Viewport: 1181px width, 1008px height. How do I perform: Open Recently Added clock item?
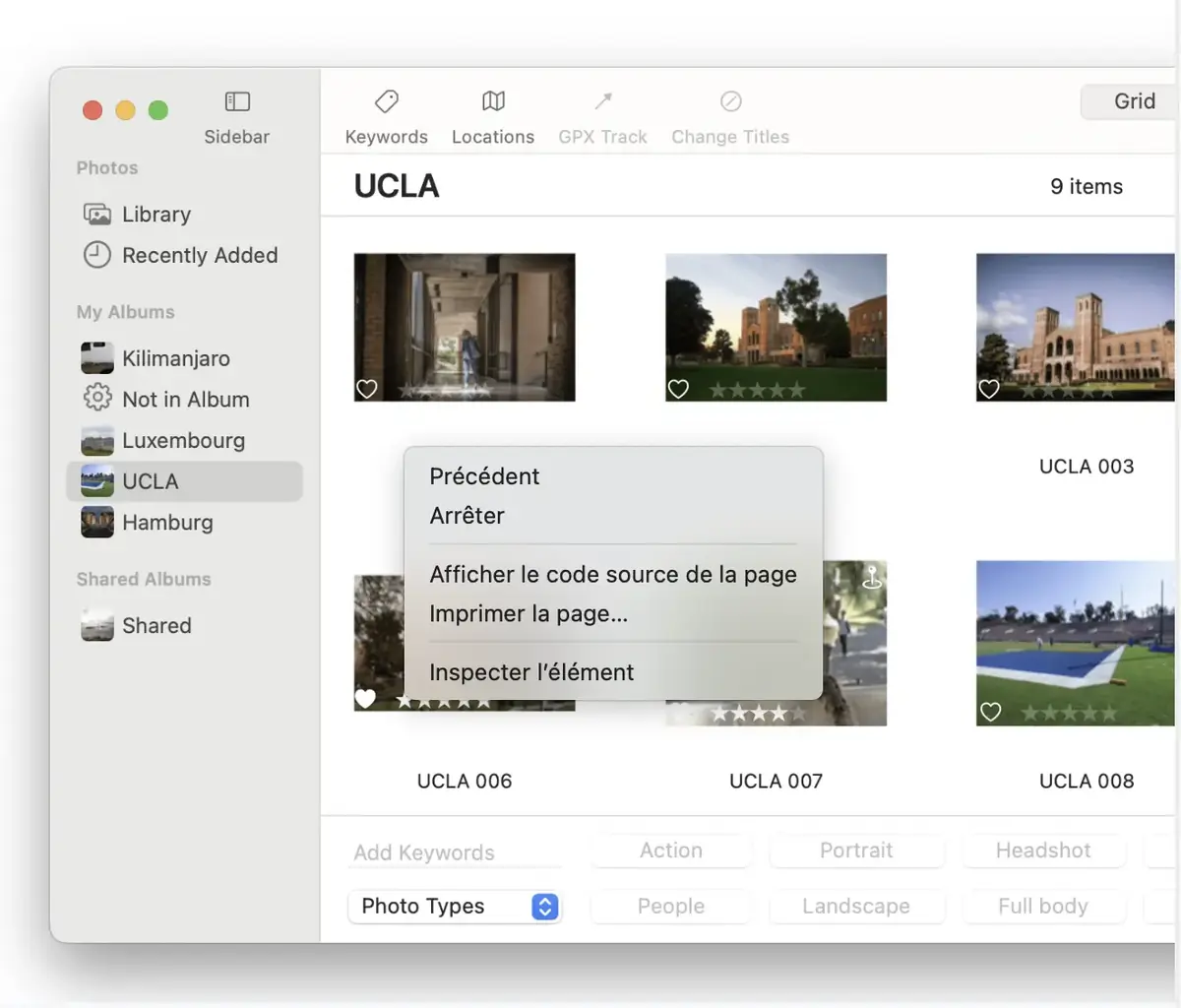(199, 256)
